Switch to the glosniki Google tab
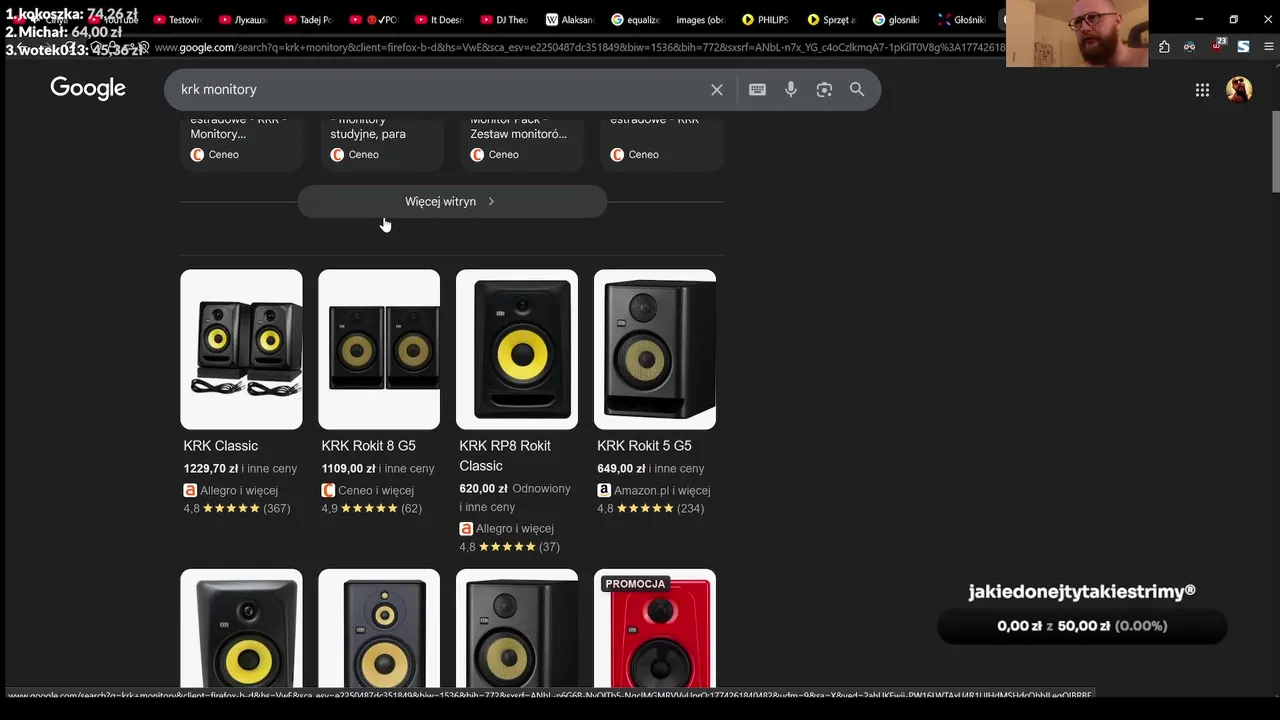The height and width of the screenshot is (720, 1280). pos(896,19)
